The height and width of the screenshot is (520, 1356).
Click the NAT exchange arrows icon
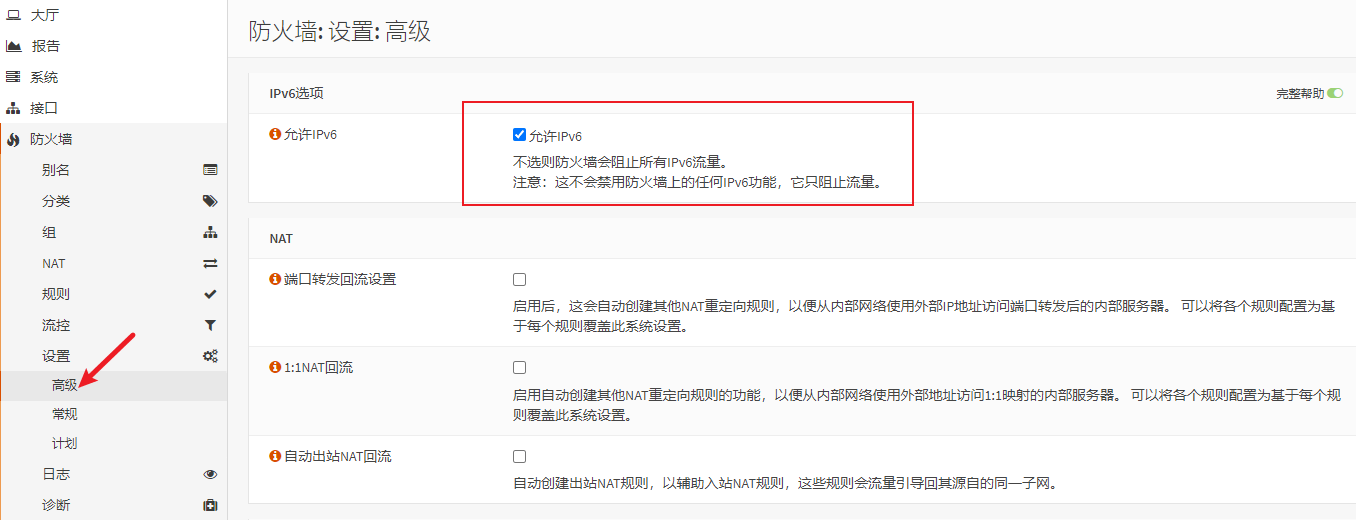point(210,264)
